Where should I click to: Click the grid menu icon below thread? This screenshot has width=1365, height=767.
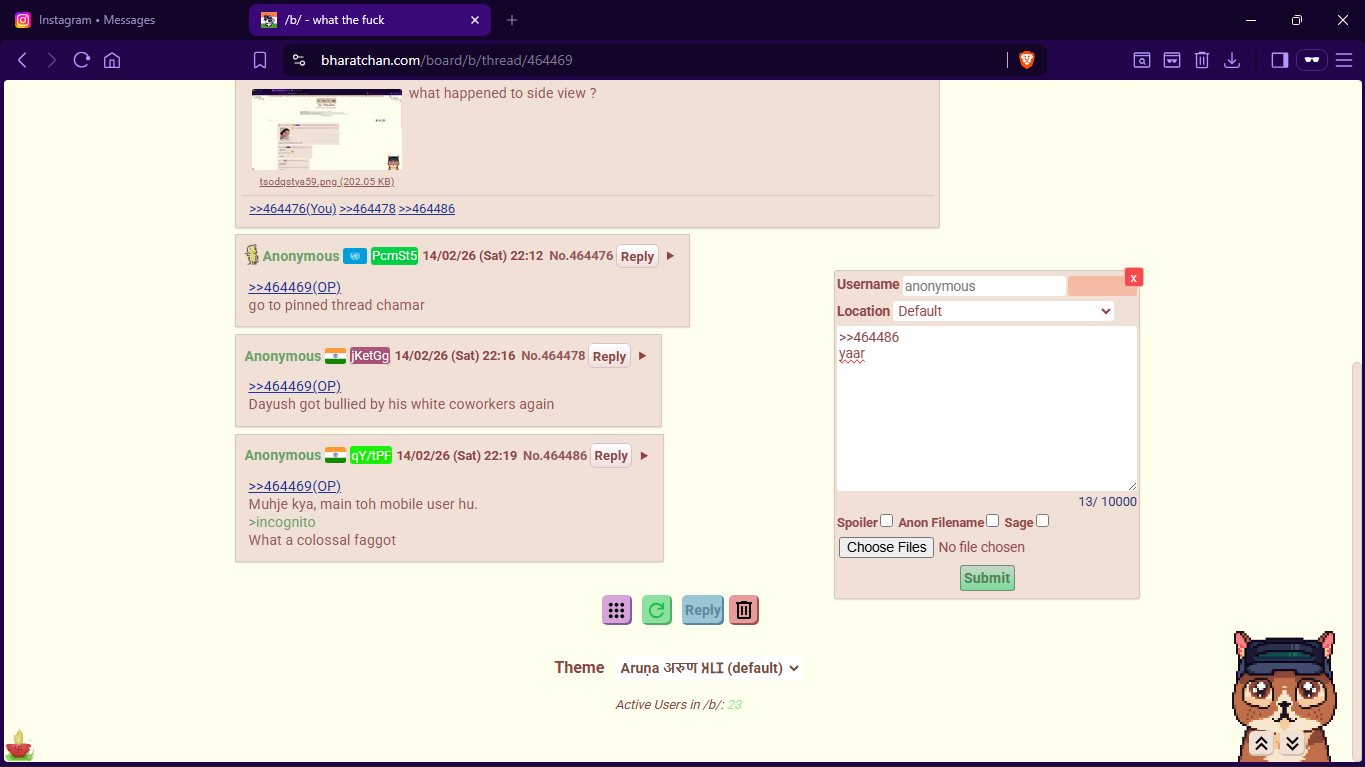pos(616,610)
